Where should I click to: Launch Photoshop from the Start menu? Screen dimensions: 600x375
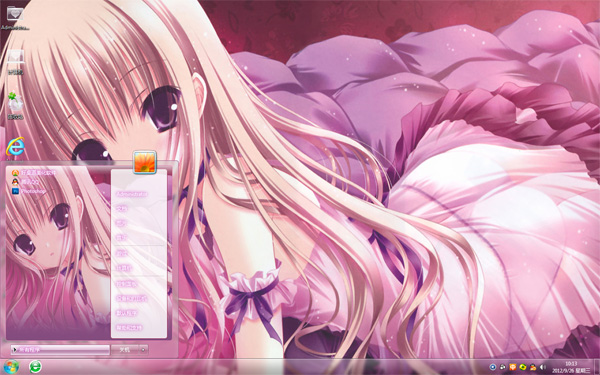tap(29, 191)
